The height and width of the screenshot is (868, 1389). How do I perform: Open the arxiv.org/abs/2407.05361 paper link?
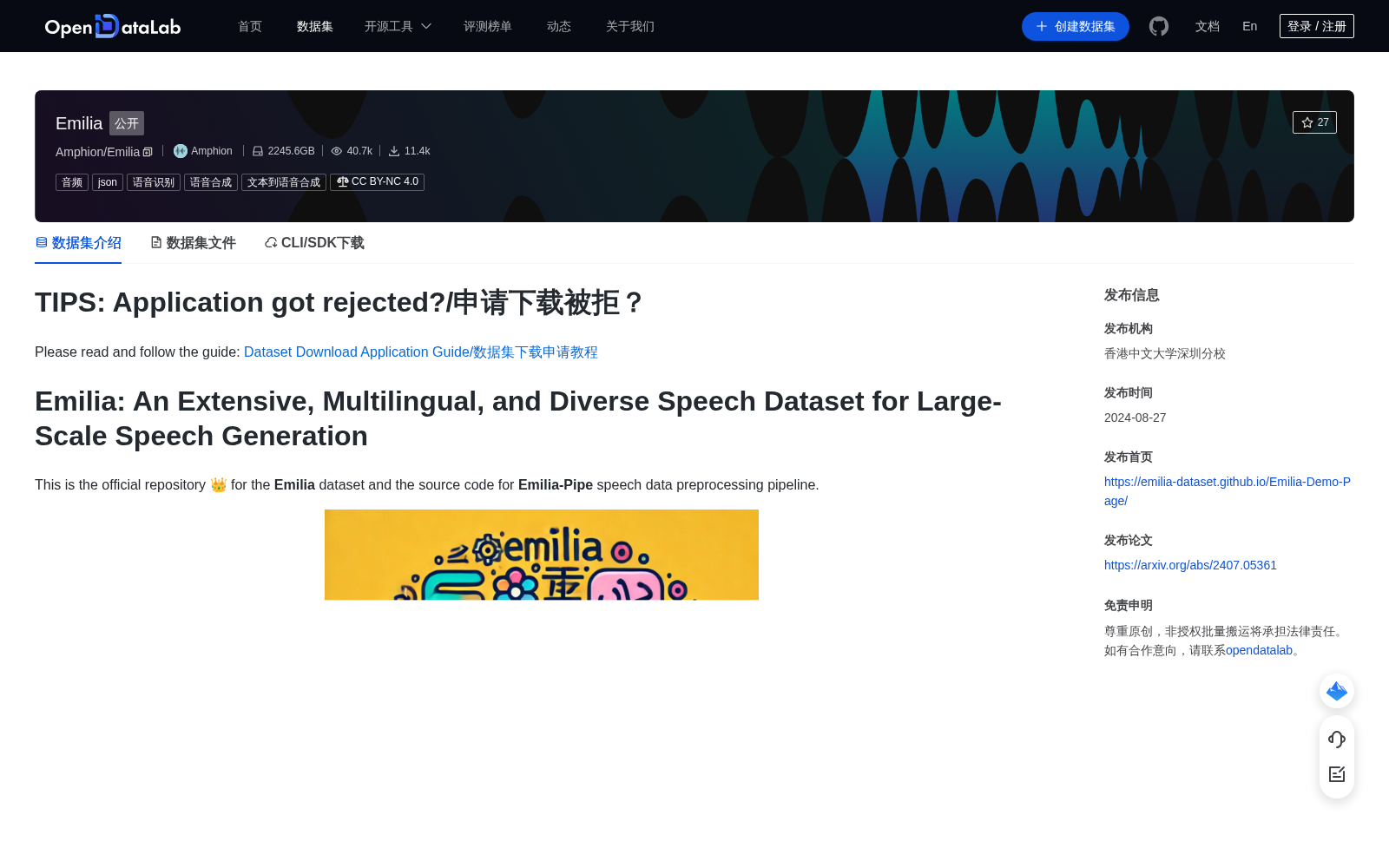[x=1190, y=565]
